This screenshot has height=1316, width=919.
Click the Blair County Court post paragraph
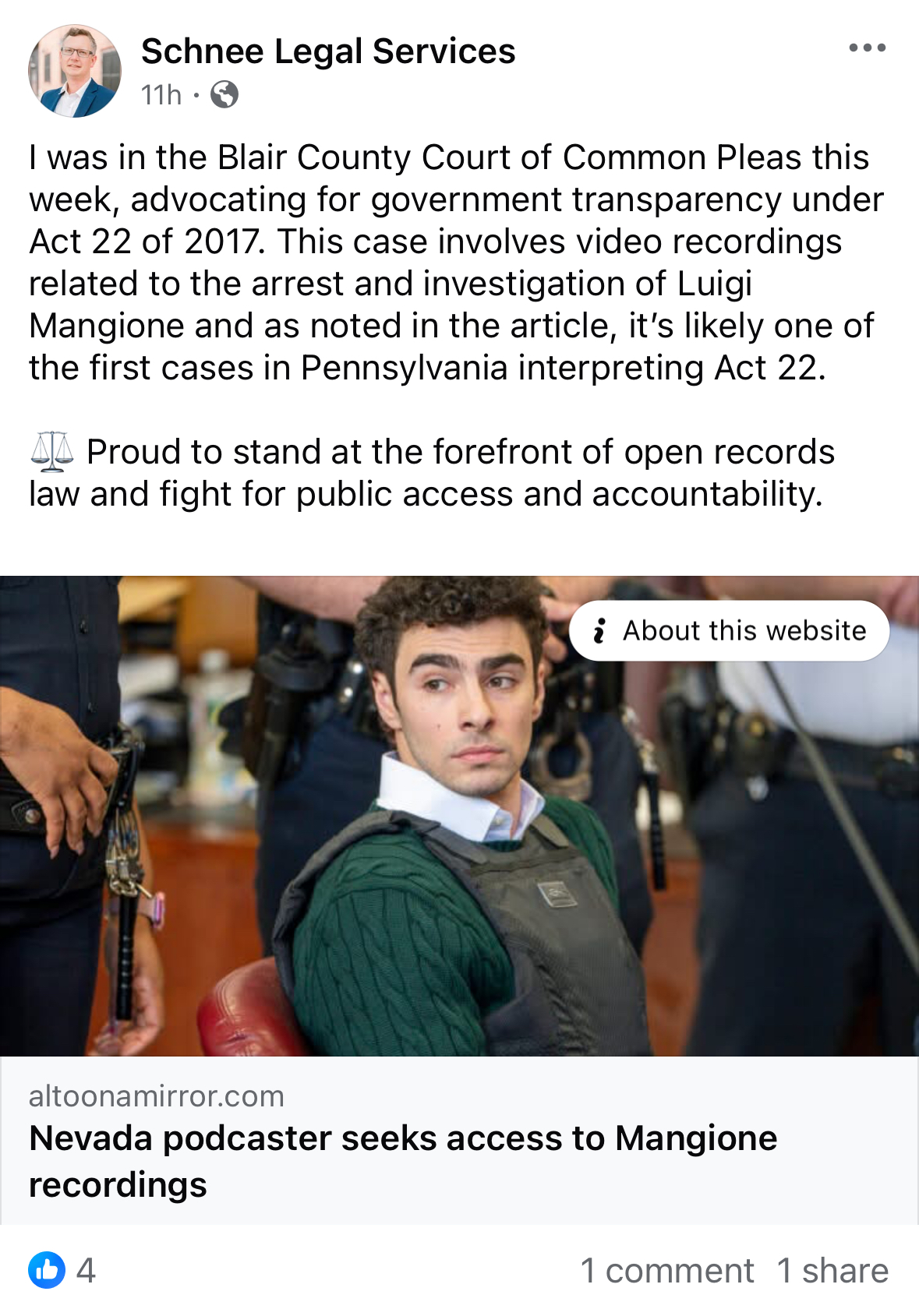(x=457, y=263)
